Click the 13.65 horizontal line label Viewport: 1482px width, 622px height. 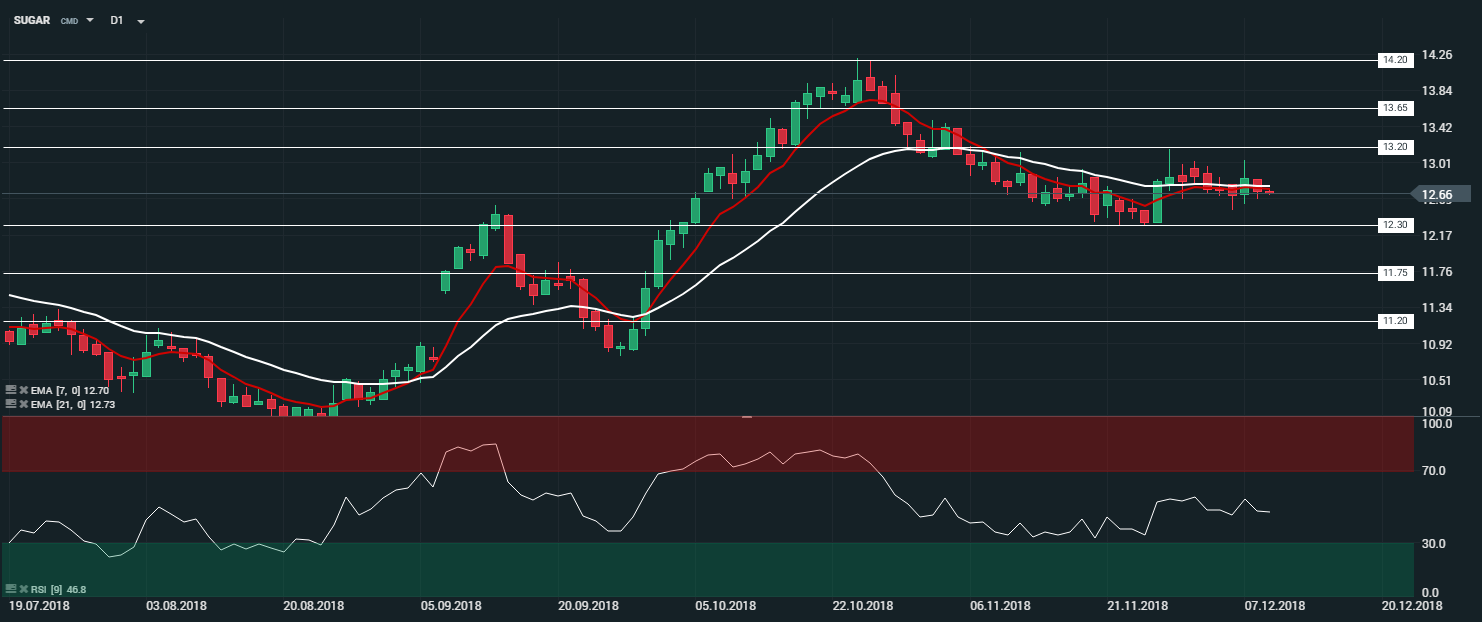[1394, 108]
